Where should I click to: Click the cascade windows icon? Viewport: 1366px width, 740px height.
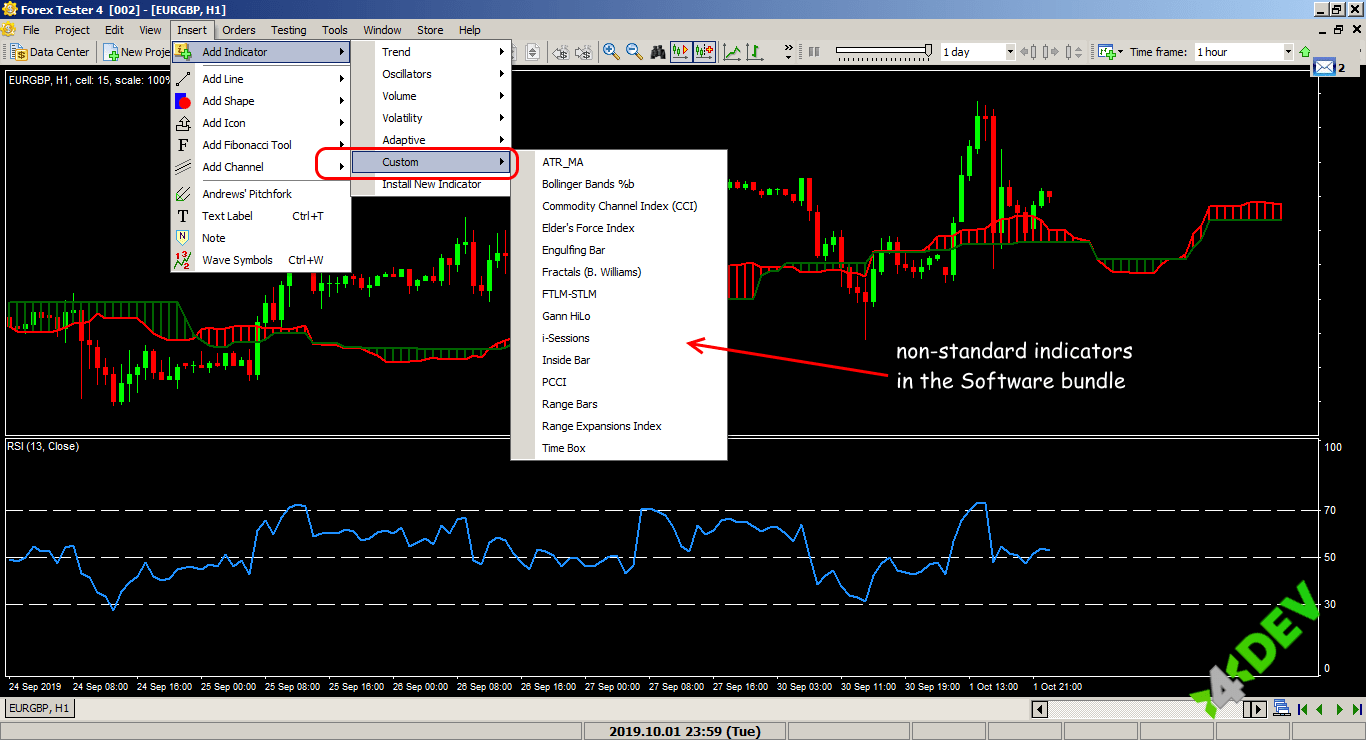click(1282, 708)
